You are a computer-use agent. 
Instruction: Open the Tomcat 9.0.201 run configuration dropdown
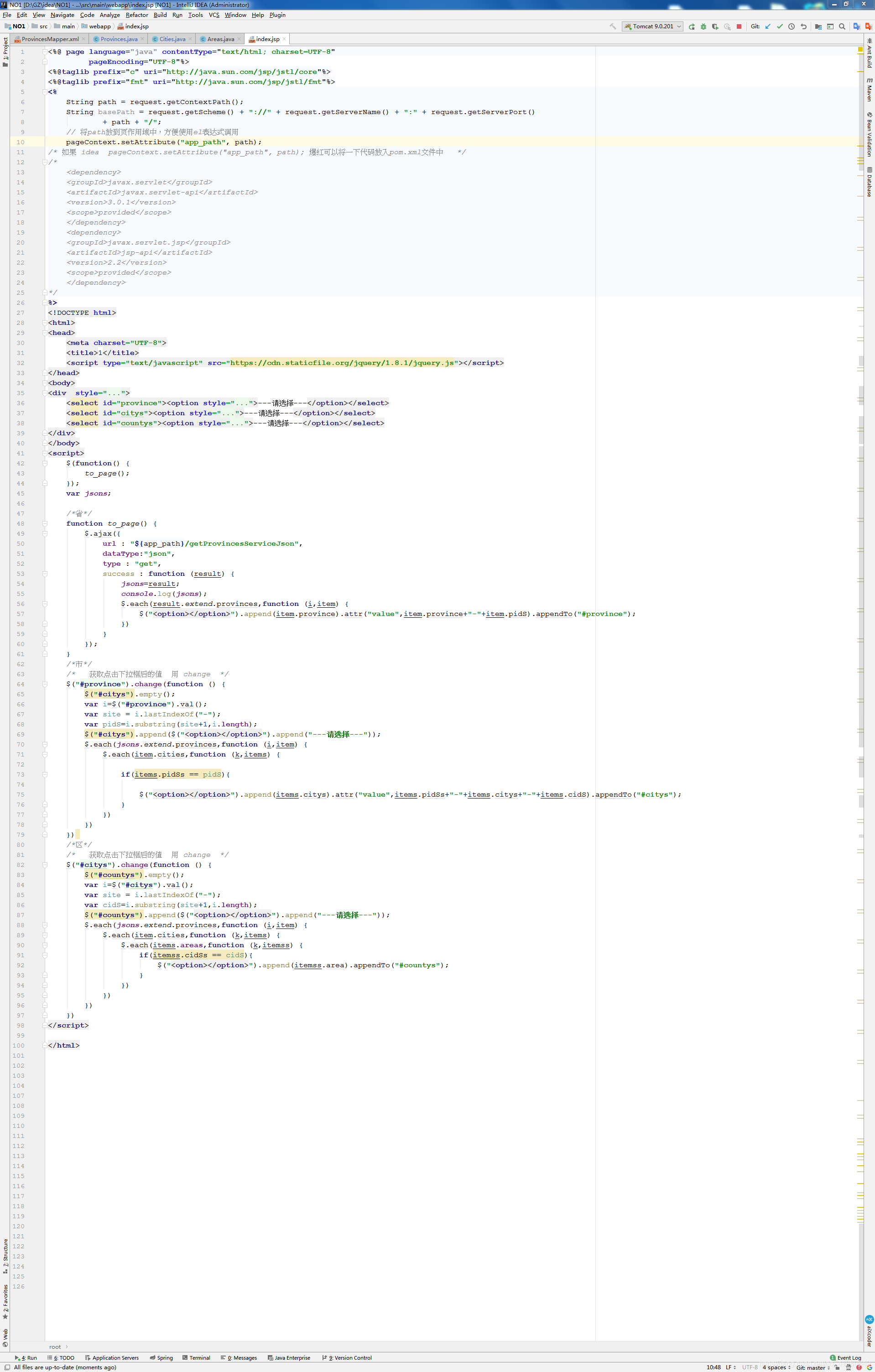653,26
